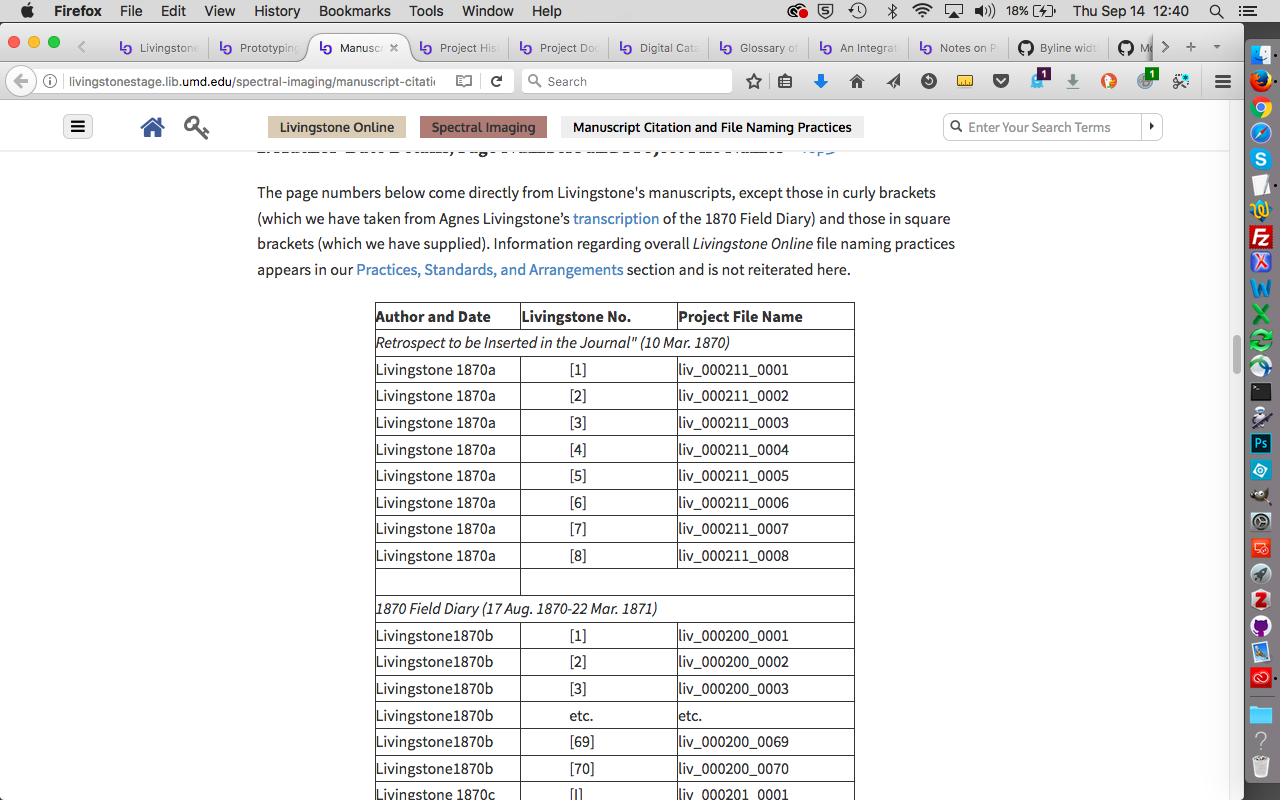Screen dimensions: 1280x800
Task: Switch to the Glossary tab
Action: coord(758,47)
